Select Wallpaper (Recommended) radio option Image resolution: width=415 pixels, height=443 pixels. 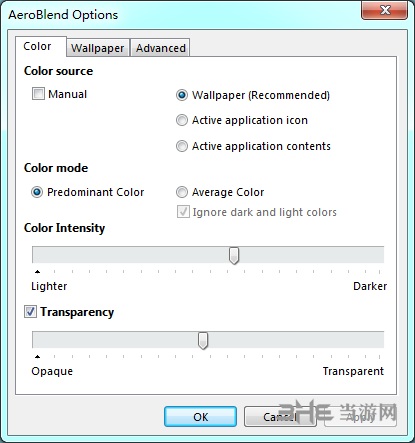point(182,95)
